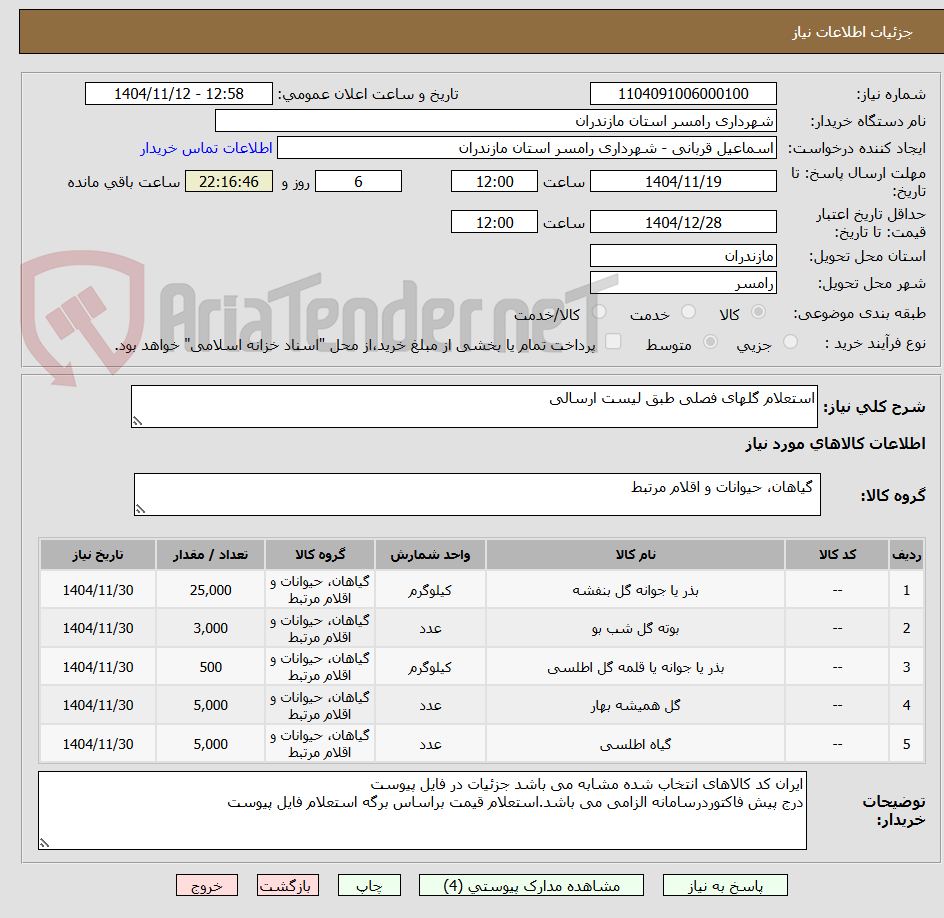Click the quantity cell 500
Screen dimensions: 944x918
coord(210,667)
